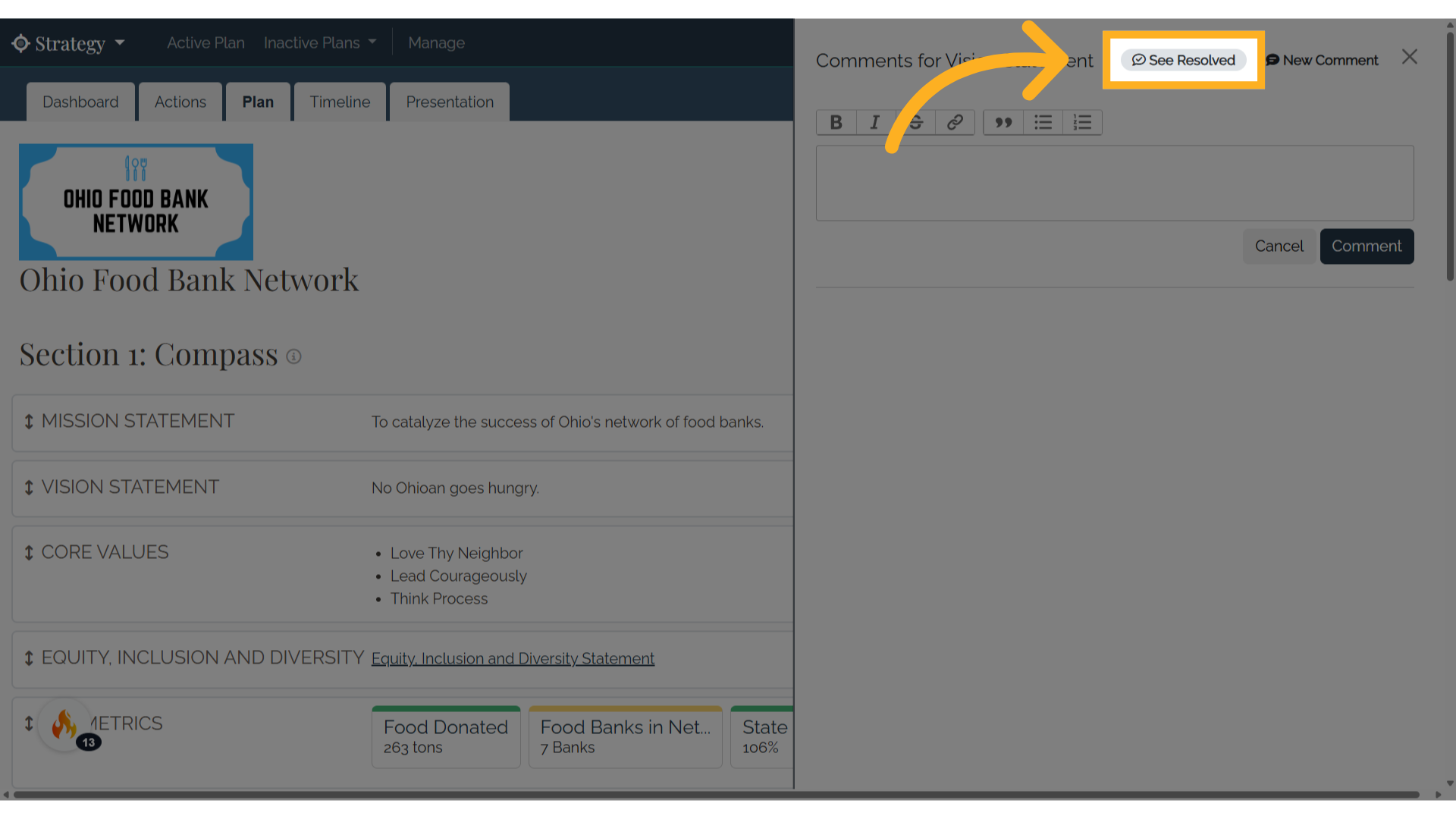Click the Bold formatting icon
Viewport: 1456px width, 819px height.
point(836,122)
